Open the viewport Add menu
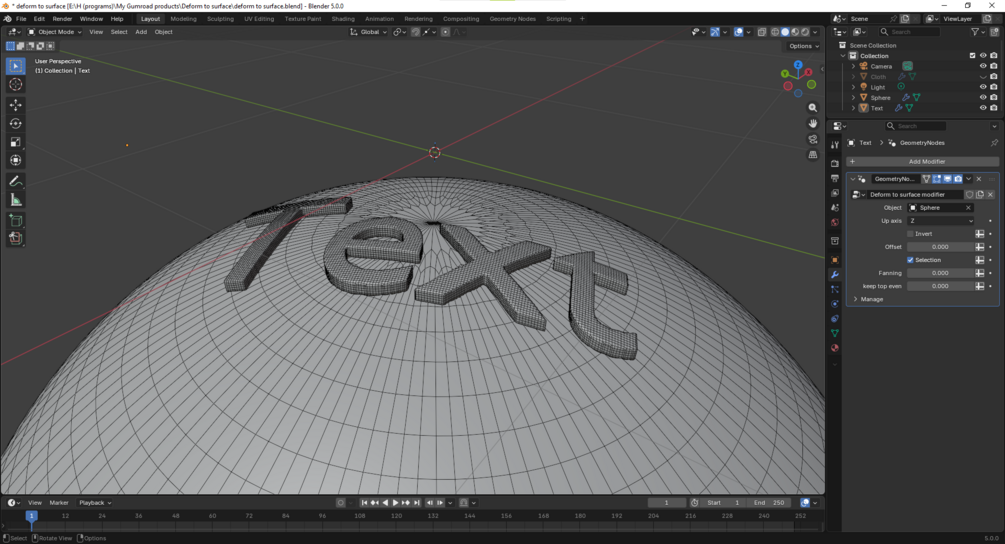The height and width of the screenshot is (544, 1005). pyautogui.click(x=141, y=32)
